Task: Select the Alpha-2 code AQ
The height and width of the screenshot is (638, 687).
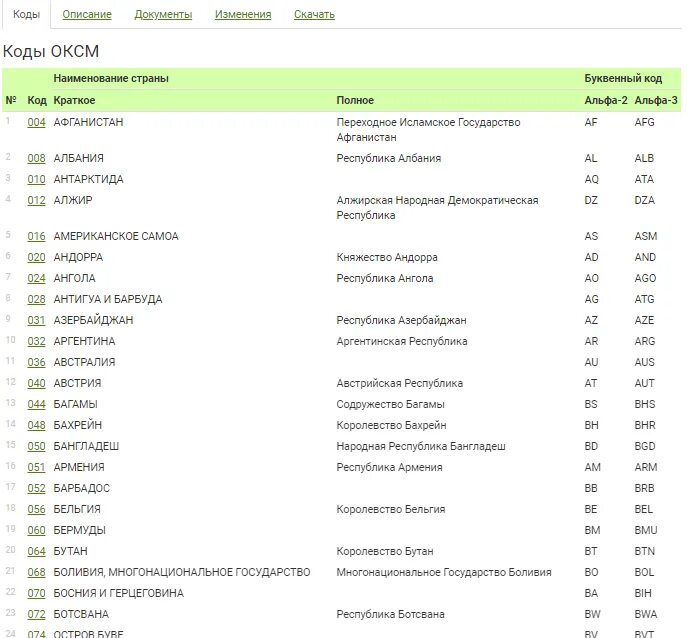Action: click(x=591, y=179)
